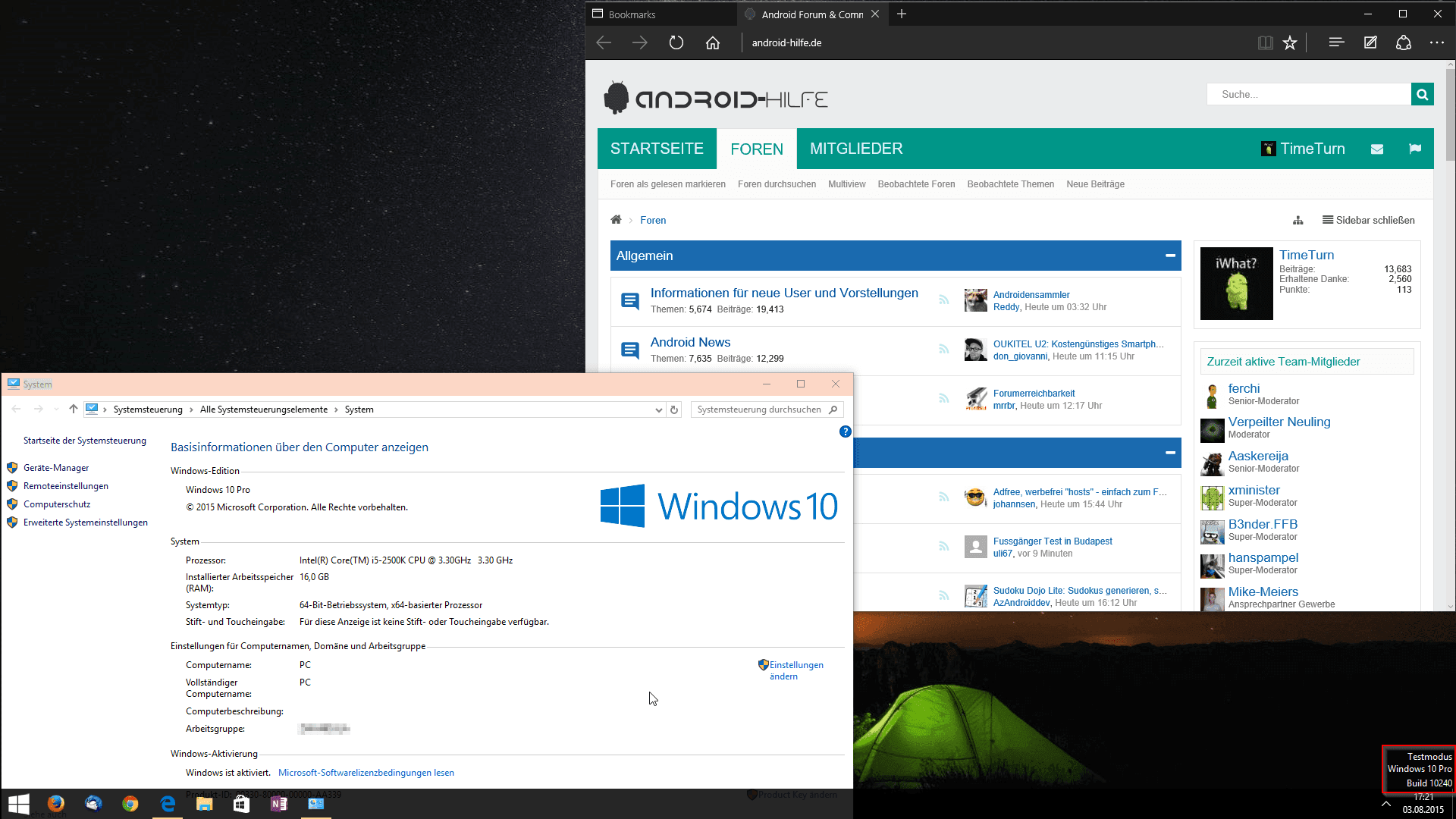Open Edge share icon

pyautogui.click(x=1404, y=42)
